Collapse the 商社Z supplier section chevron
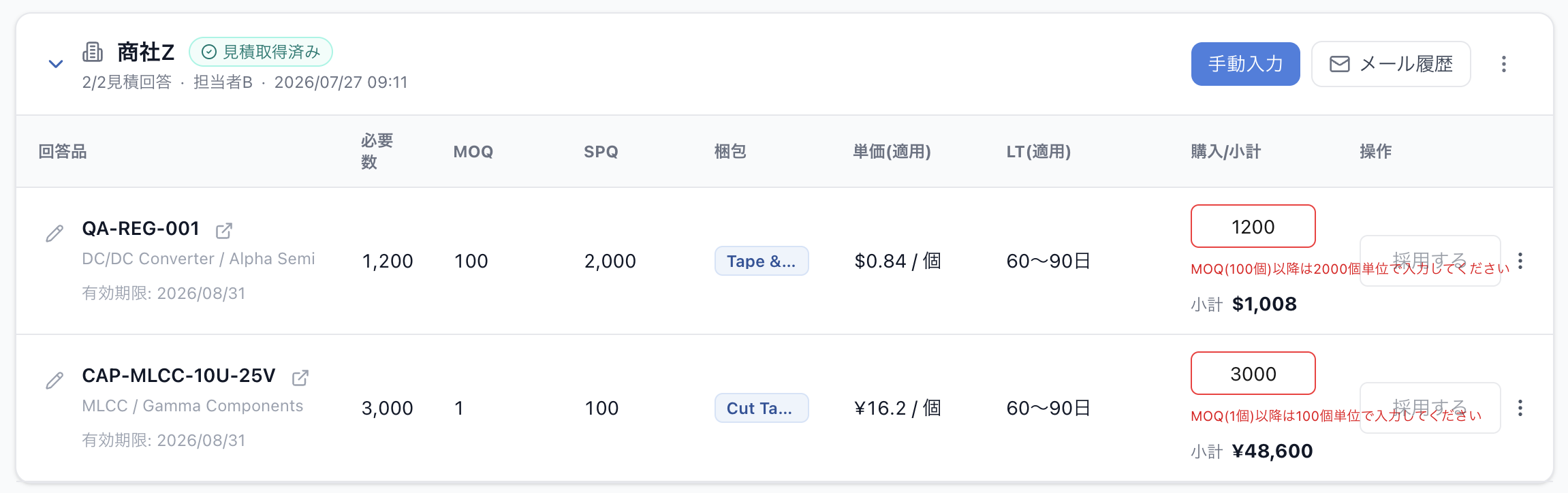Screen dimensions: 1568x493 coord(56,64)
